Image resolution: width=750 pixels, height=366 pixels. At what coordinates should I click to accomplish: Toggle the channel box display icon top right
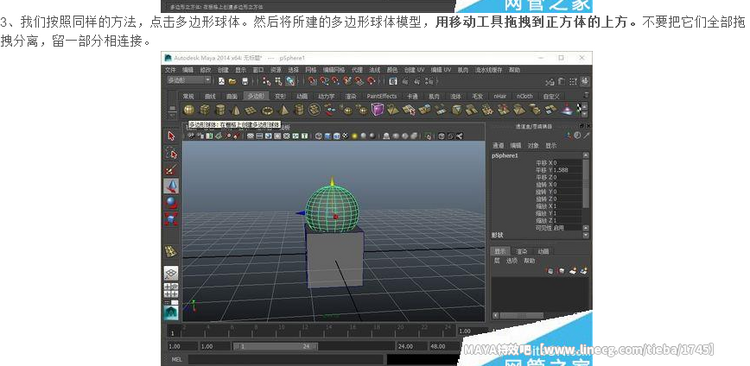coord(584,82)
